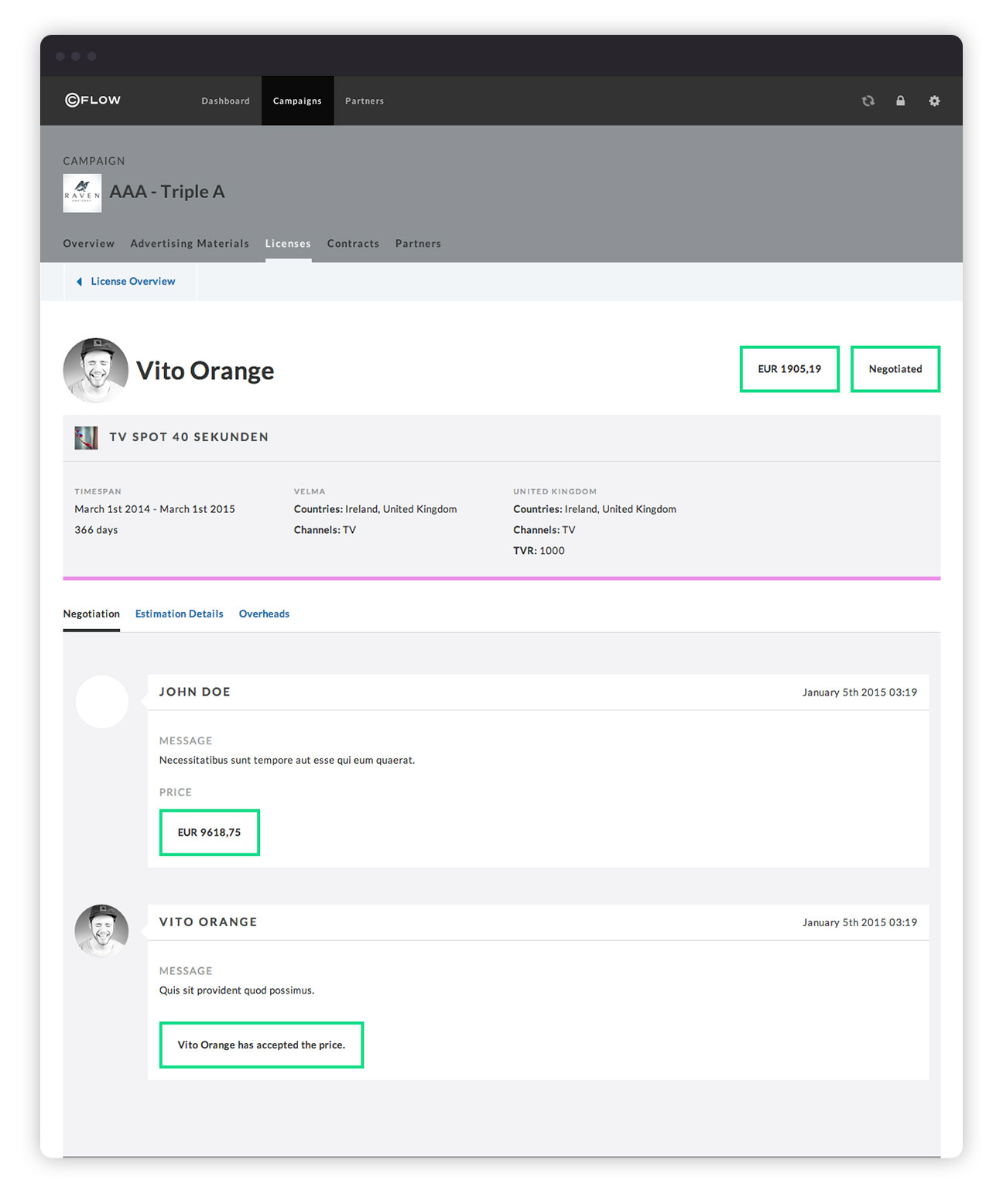Click the 'Vito Orange' page heading
1003x1204 pixels.
click(x=205, y=371)
